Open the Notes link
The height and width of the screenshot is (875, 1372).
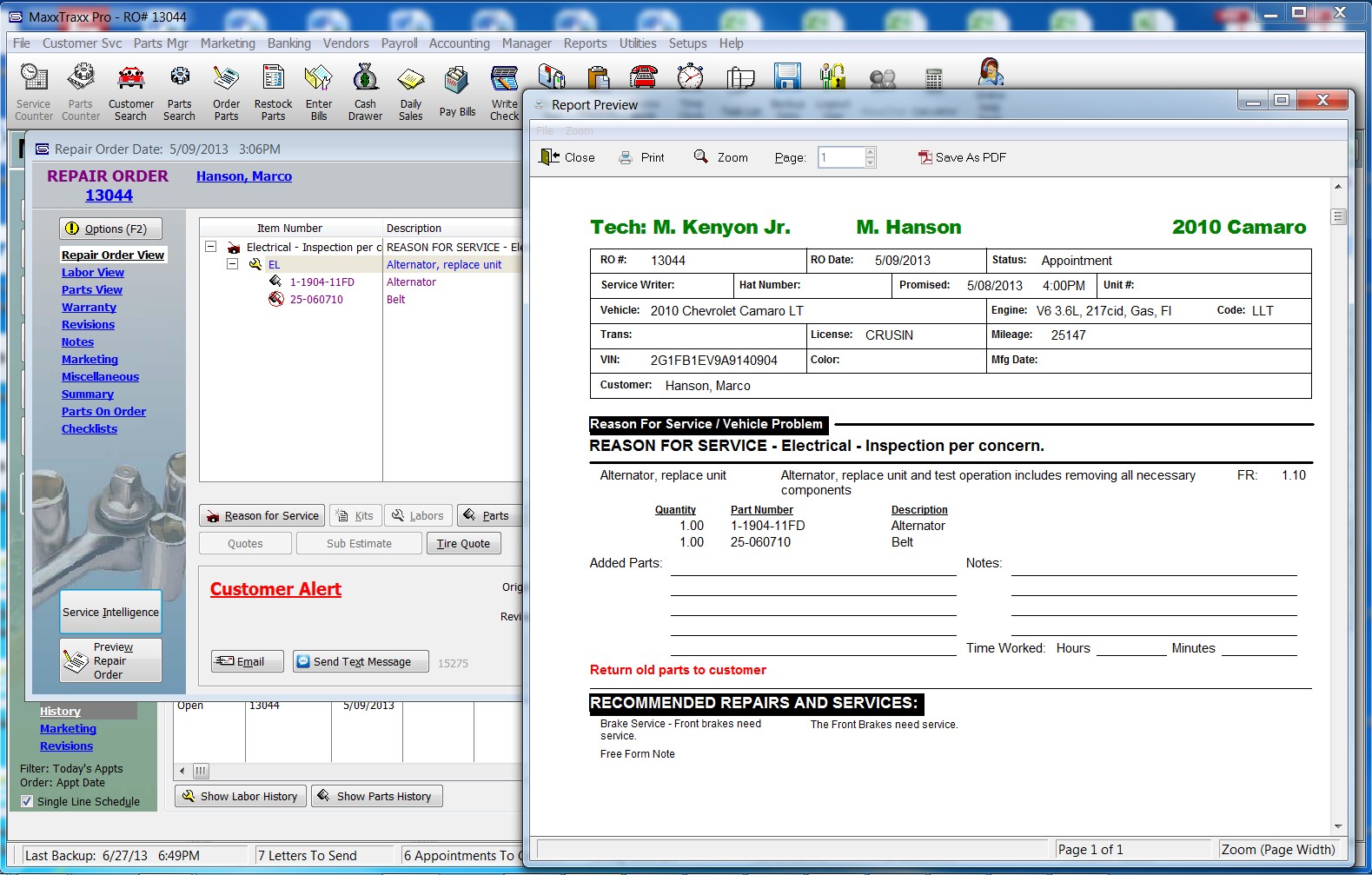pos(77,341)
